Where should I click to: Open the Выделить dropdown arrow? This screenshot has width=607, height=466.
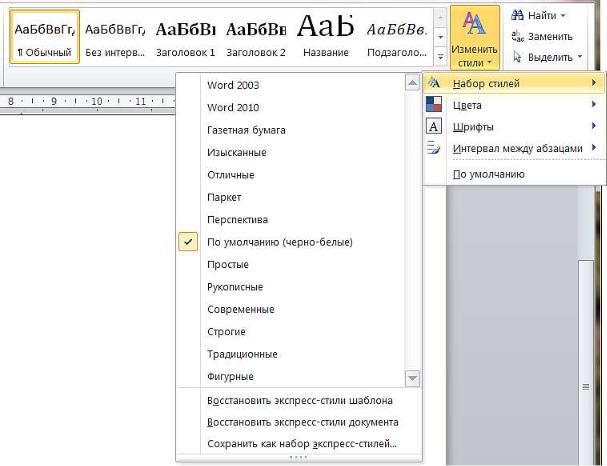coord(580,57)
